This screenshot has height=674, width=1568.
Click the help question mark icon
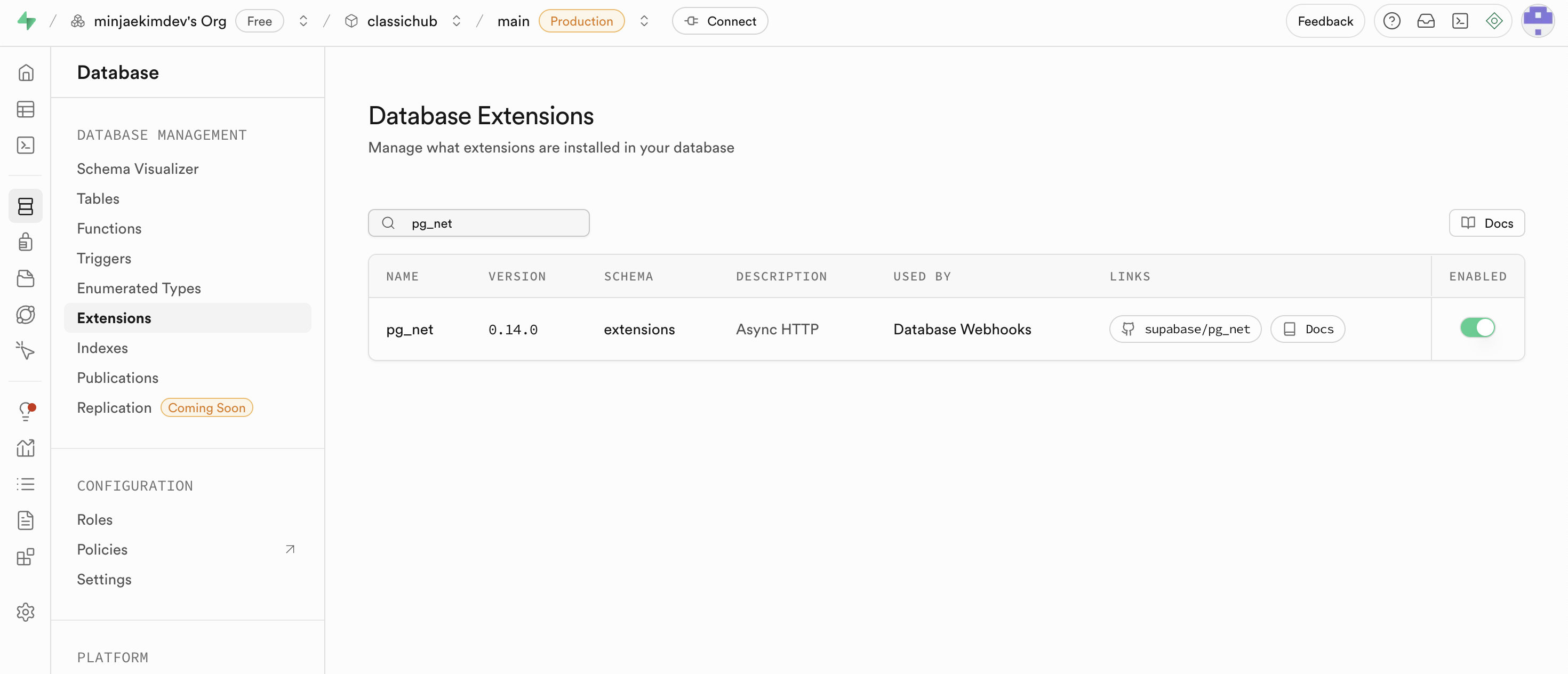click(x=1391, y=21)
